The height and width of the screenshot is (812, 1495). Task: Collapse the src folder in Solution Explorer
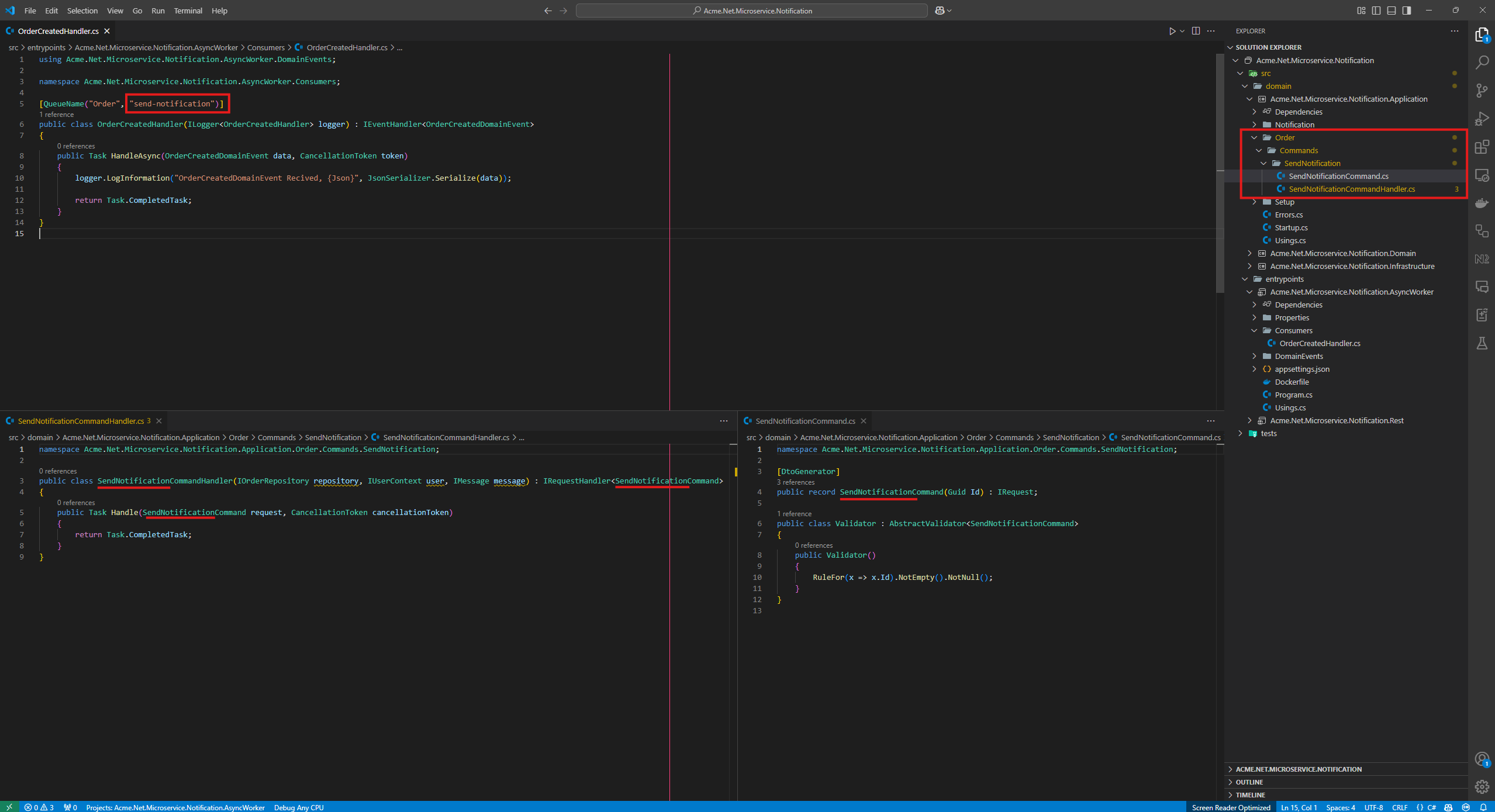point(1240,73)
